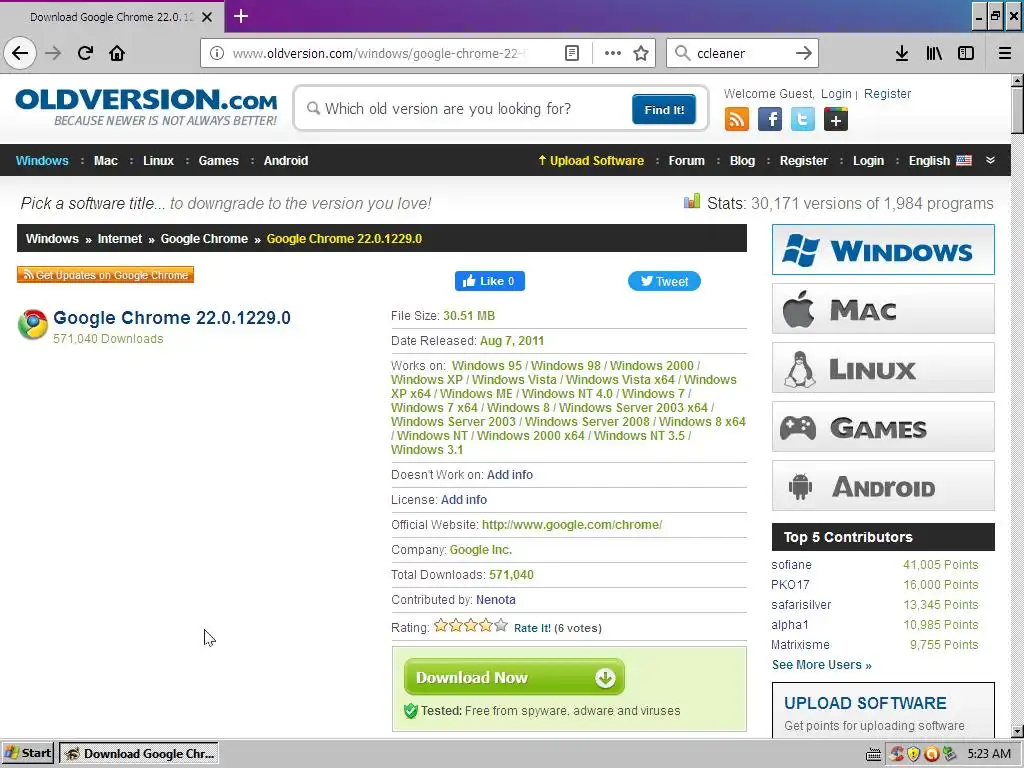Click the page vertical scrollbar thumb
This screenshot has width=1024, height=768.
click(x=1017, y=110)
